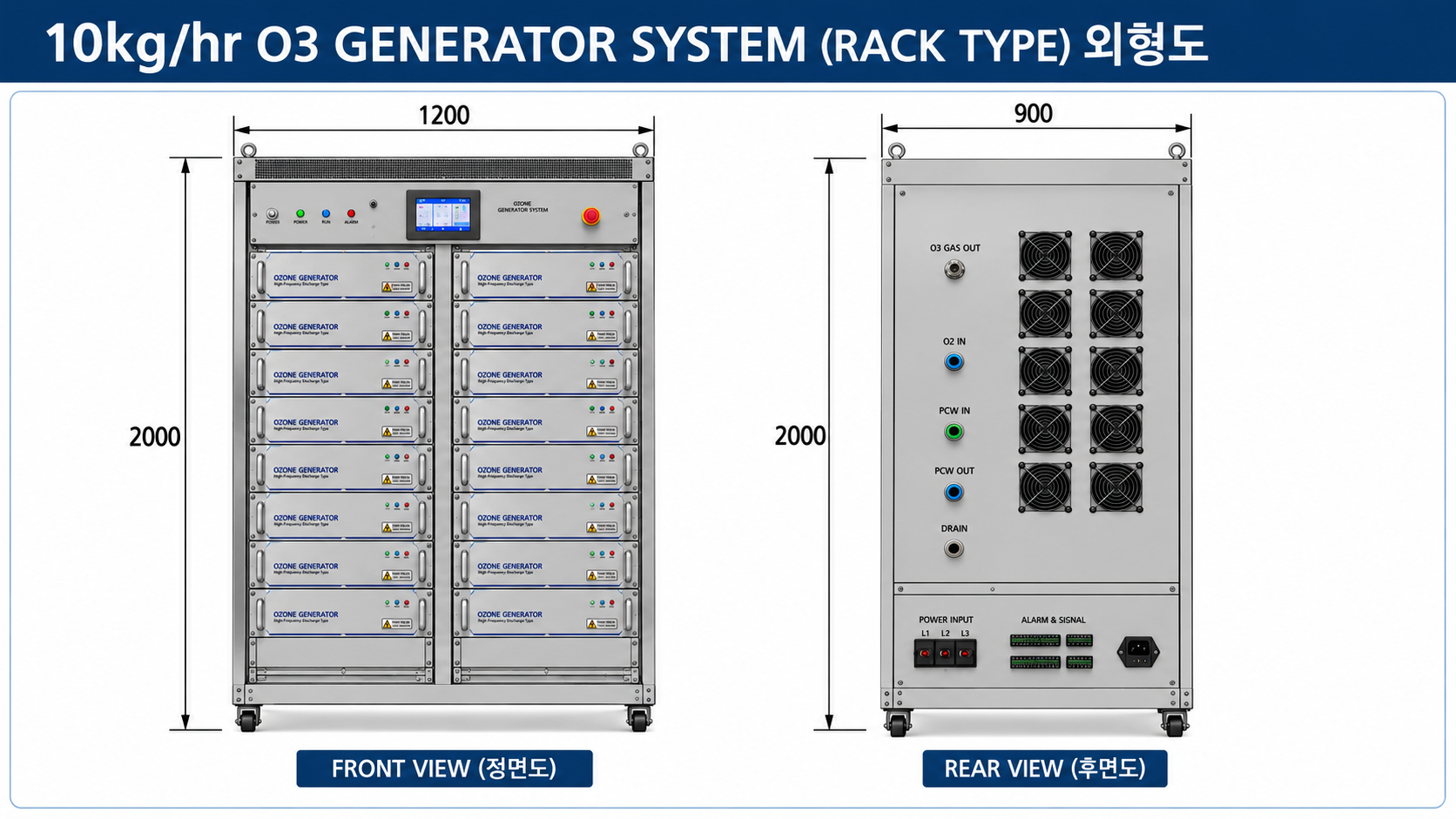Click the 2000 height value beside front view
The width and height of the screenshot is (1456, 819).
pos(155,436)
